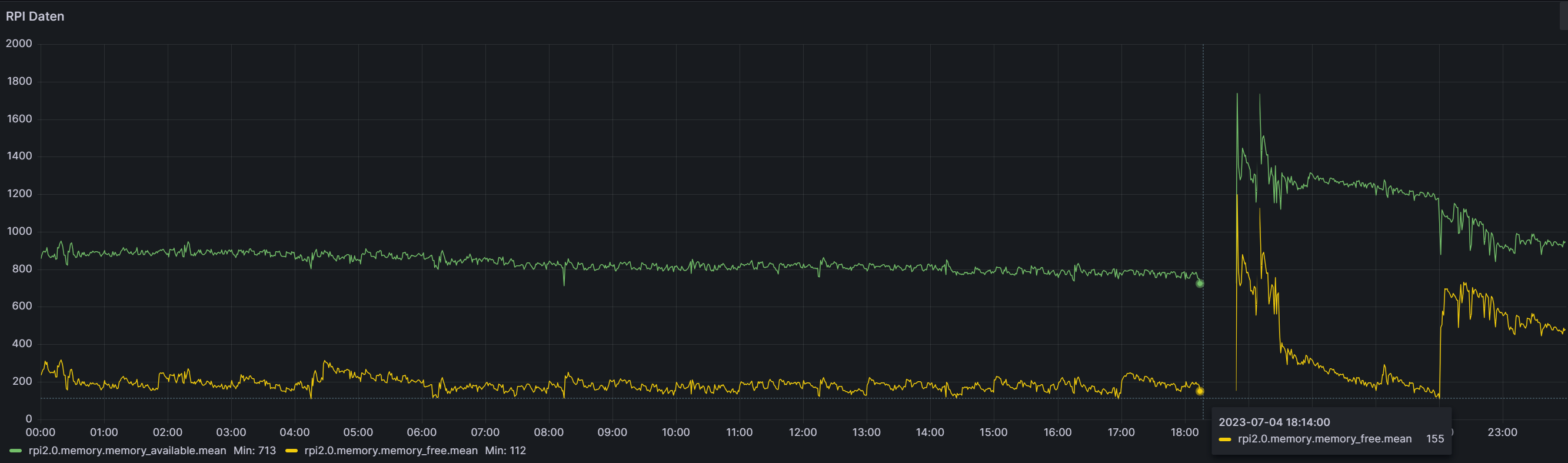Image resolution: width=1568 pixels, height=463 pixels.
Task: Click the partially visible panel menu button at top-right
Action: coord(1564,15)
